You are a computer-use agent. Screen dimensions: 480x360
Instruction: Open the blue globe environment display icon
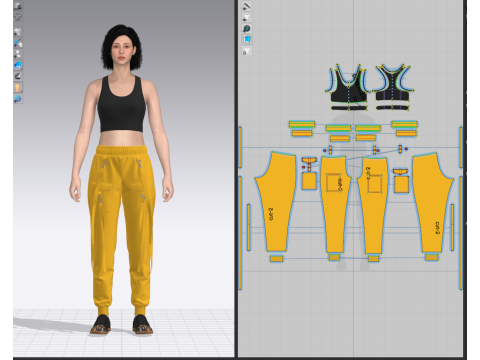[x=18, y=99]
